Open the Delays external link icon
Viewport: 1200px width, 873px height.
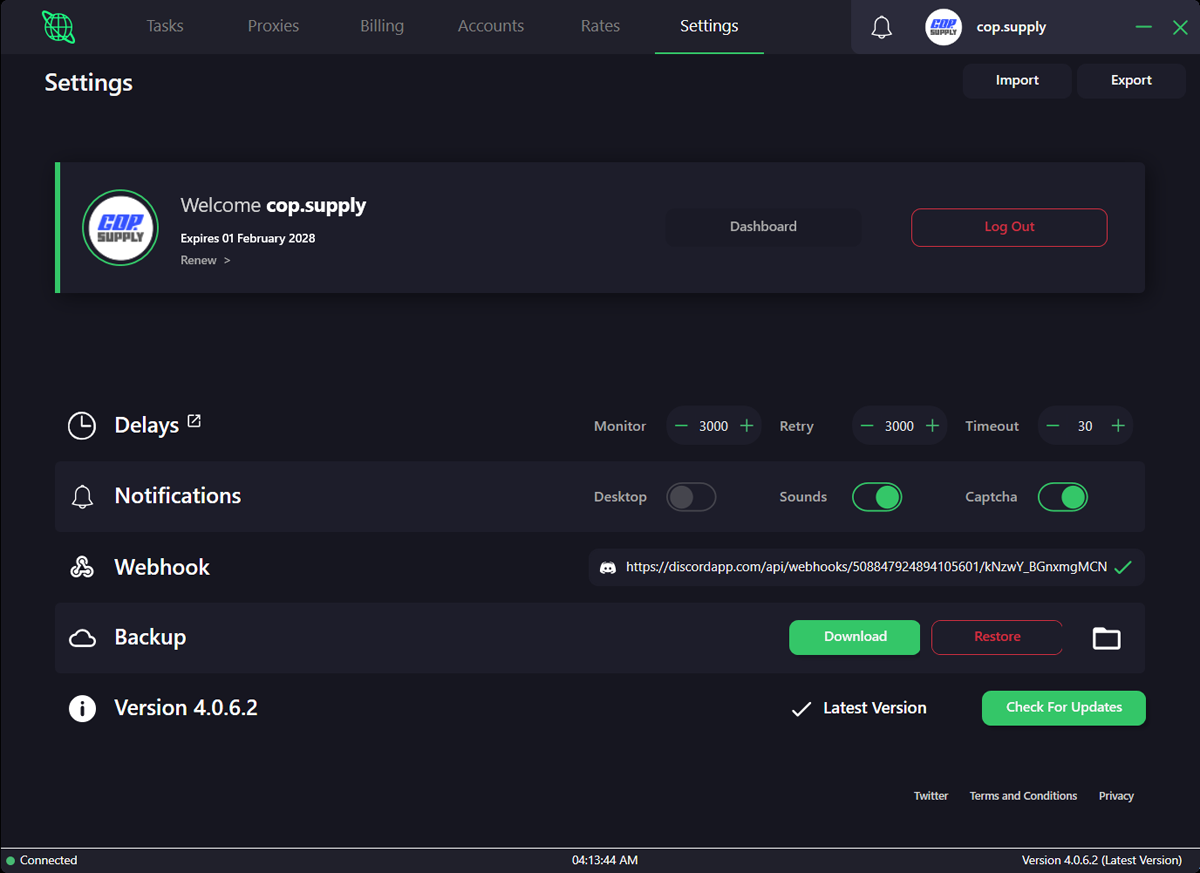point(194,421)
